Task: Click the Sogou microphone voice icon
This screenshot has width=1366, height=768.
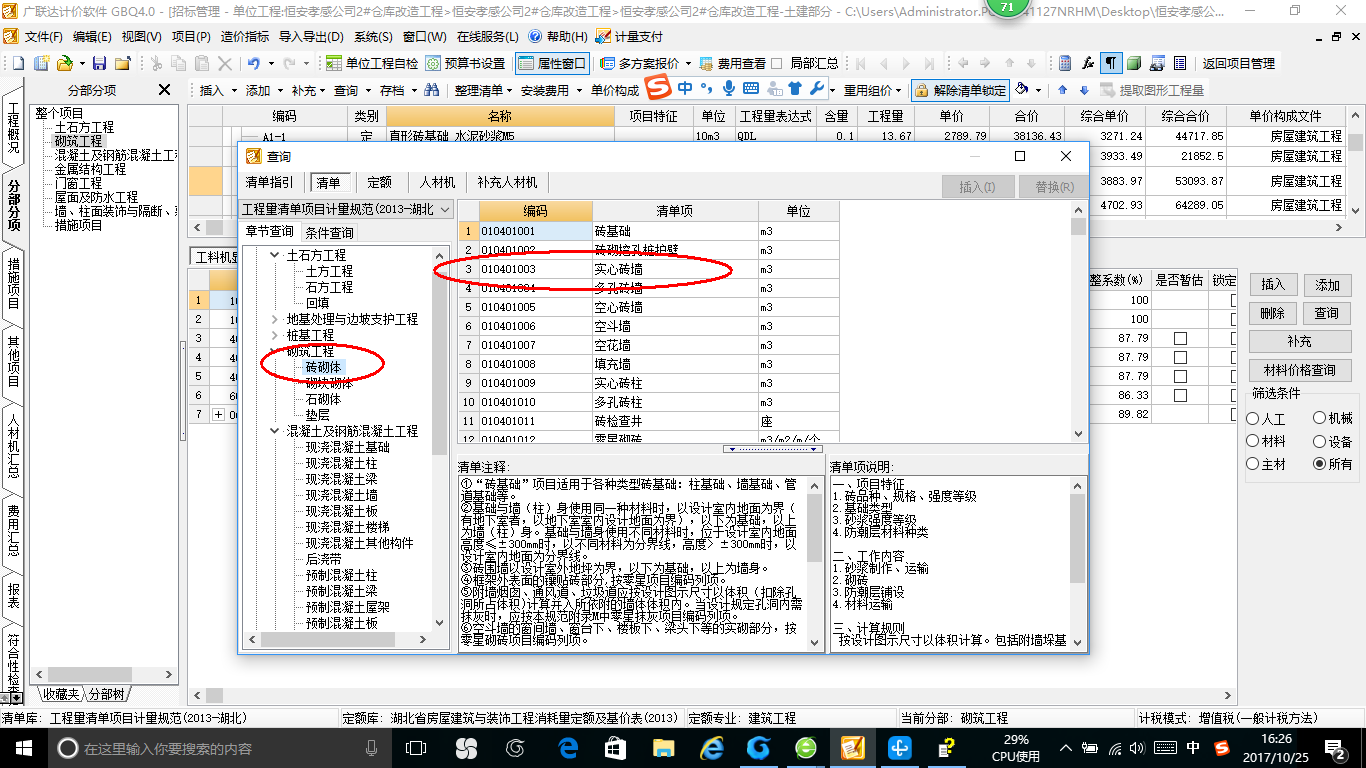Action: (x=729, y=88)
